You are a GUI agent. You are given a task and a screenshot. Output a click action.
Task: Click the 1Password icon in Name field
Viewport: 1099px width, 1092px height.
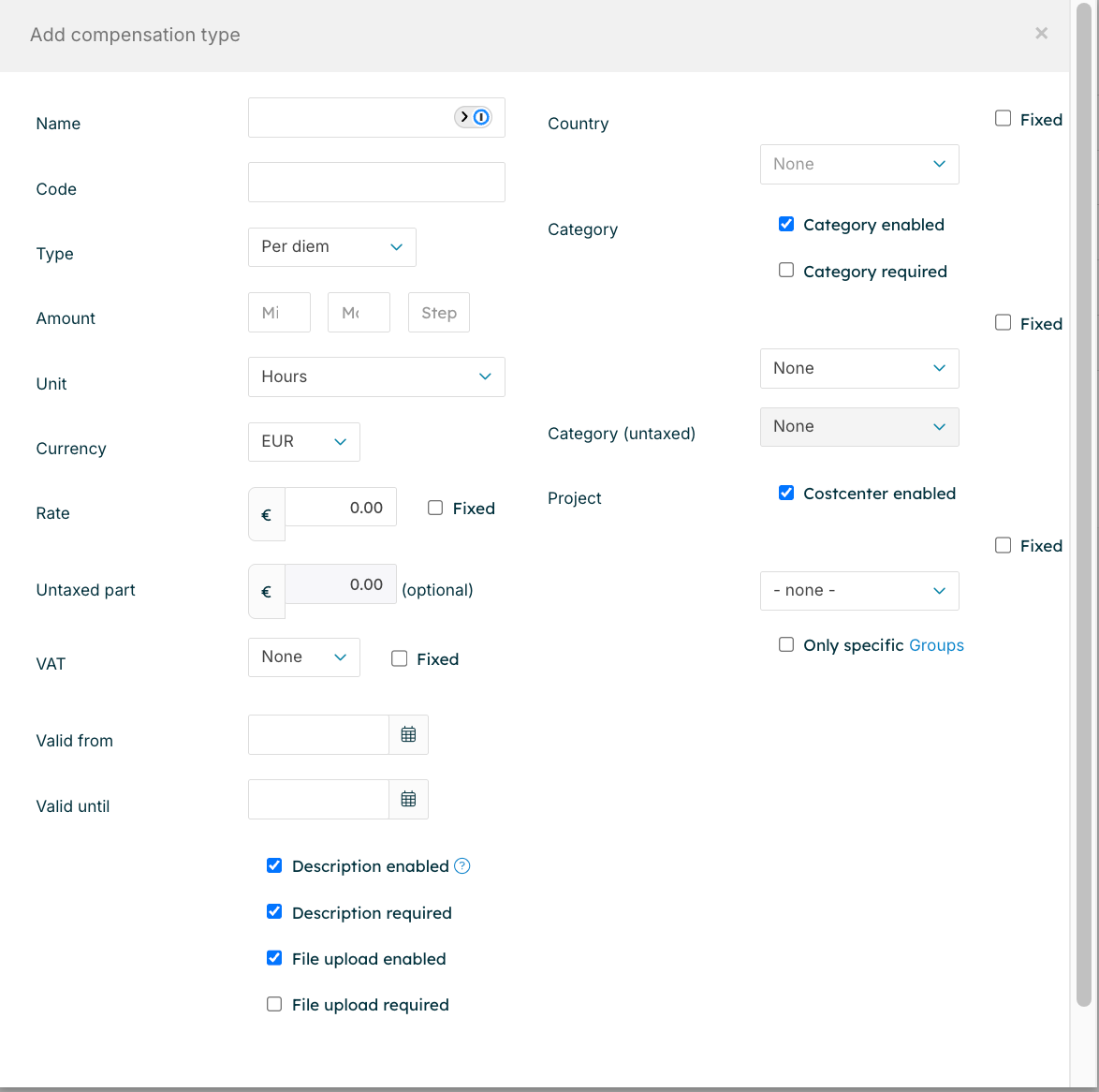(480, 117)
